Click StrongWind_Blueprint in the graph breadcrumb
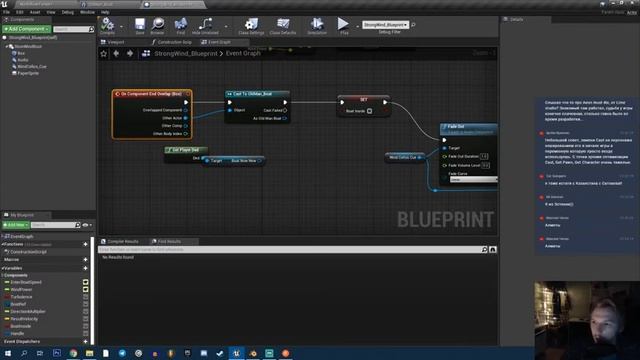The image size is (640, 360). [186, 53]
